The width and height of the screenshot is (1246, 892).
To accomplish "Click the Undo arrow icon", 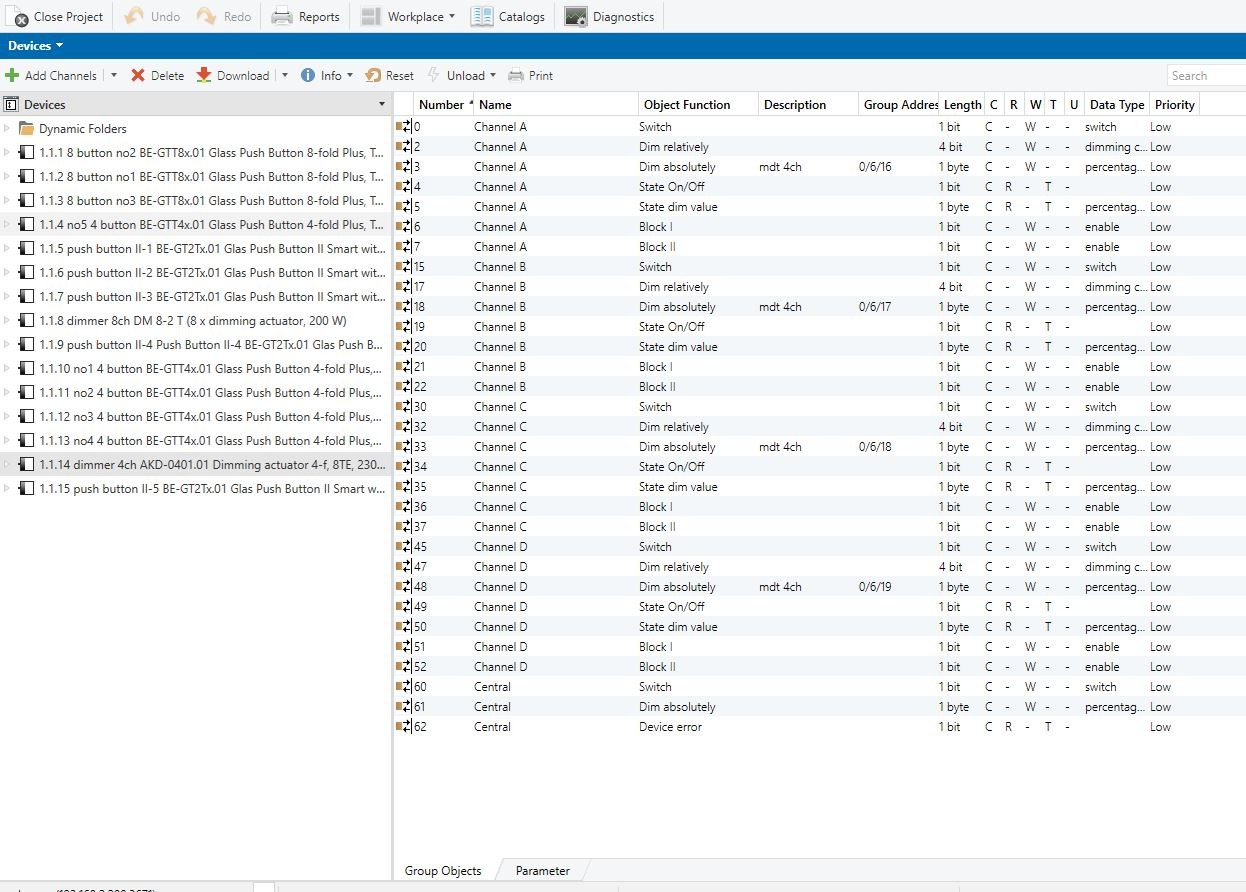I will [x=134, y=17].
